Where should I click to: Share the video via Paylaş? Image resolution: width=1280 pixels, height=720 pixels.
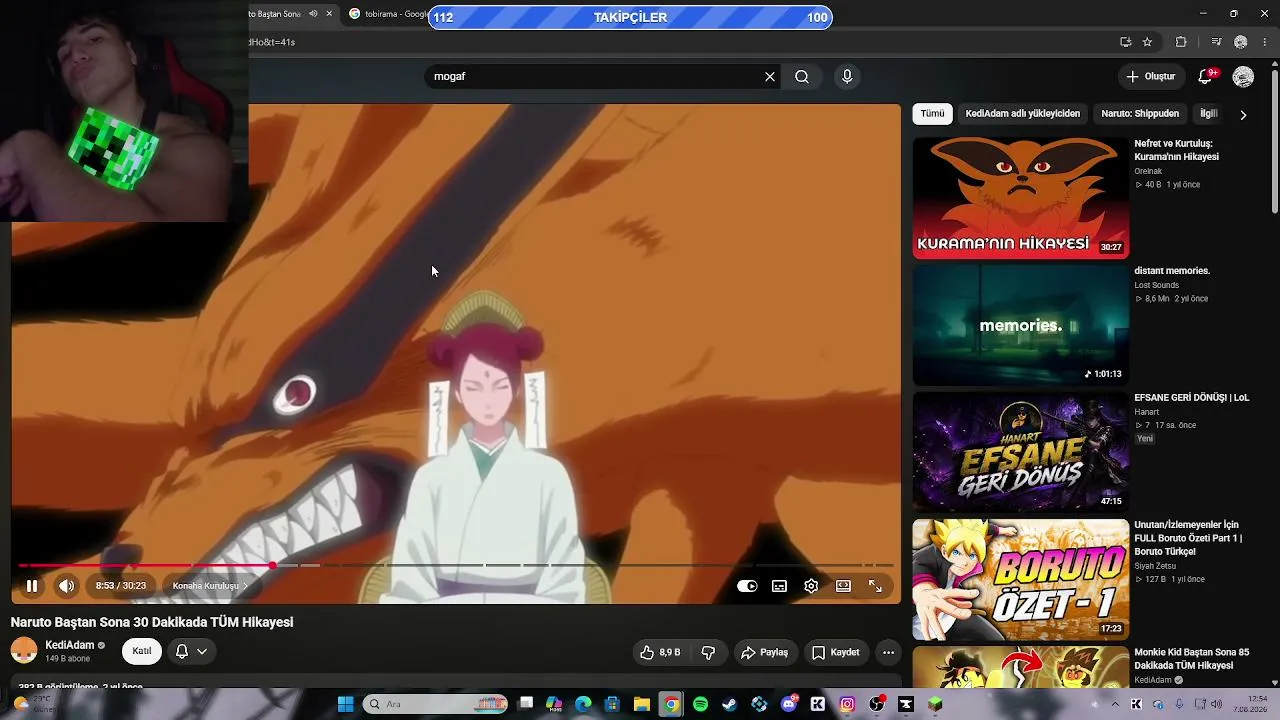coord(765,652)
